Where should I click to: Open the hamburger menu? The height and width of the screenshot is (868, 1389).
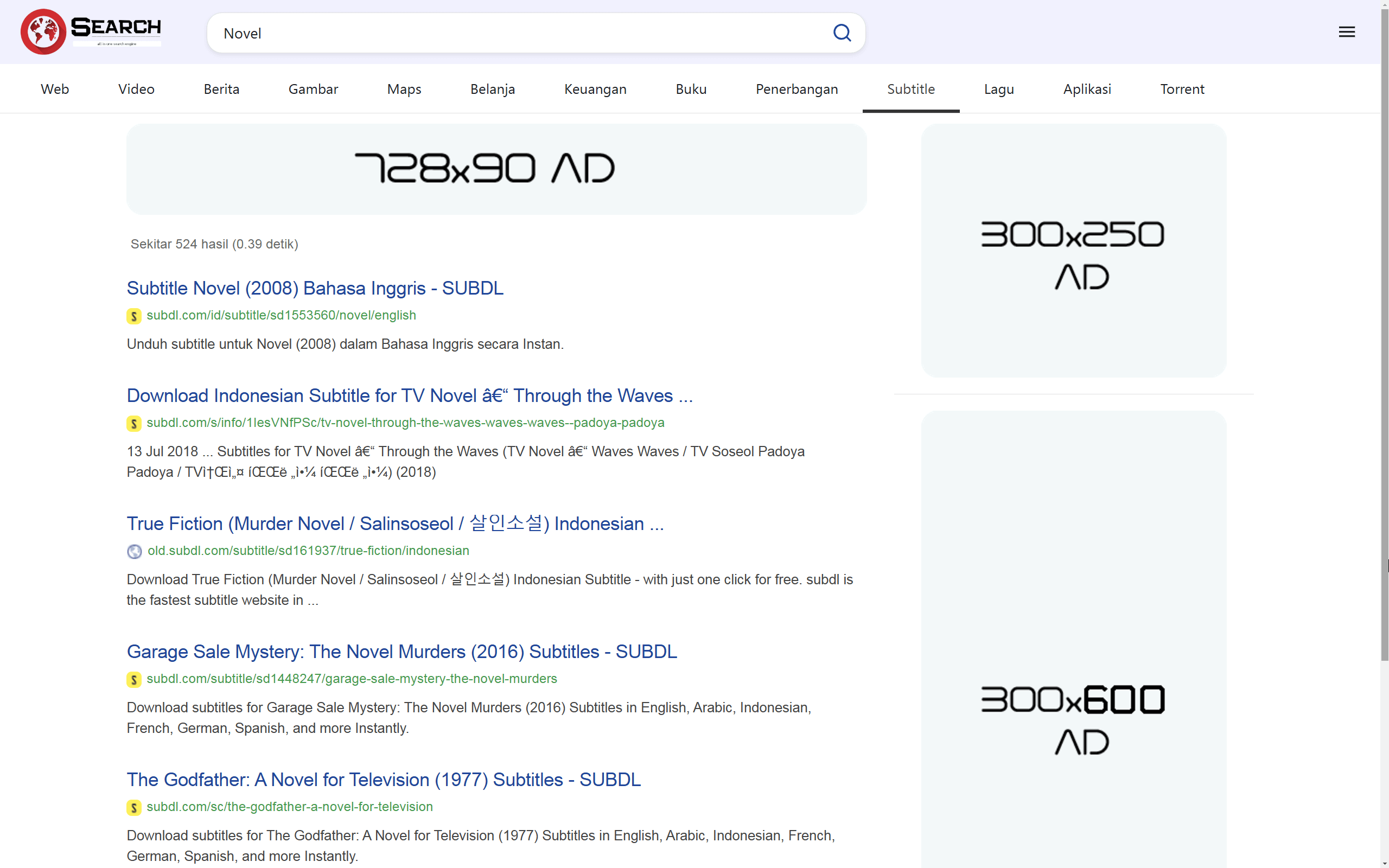coord(1347,31)
